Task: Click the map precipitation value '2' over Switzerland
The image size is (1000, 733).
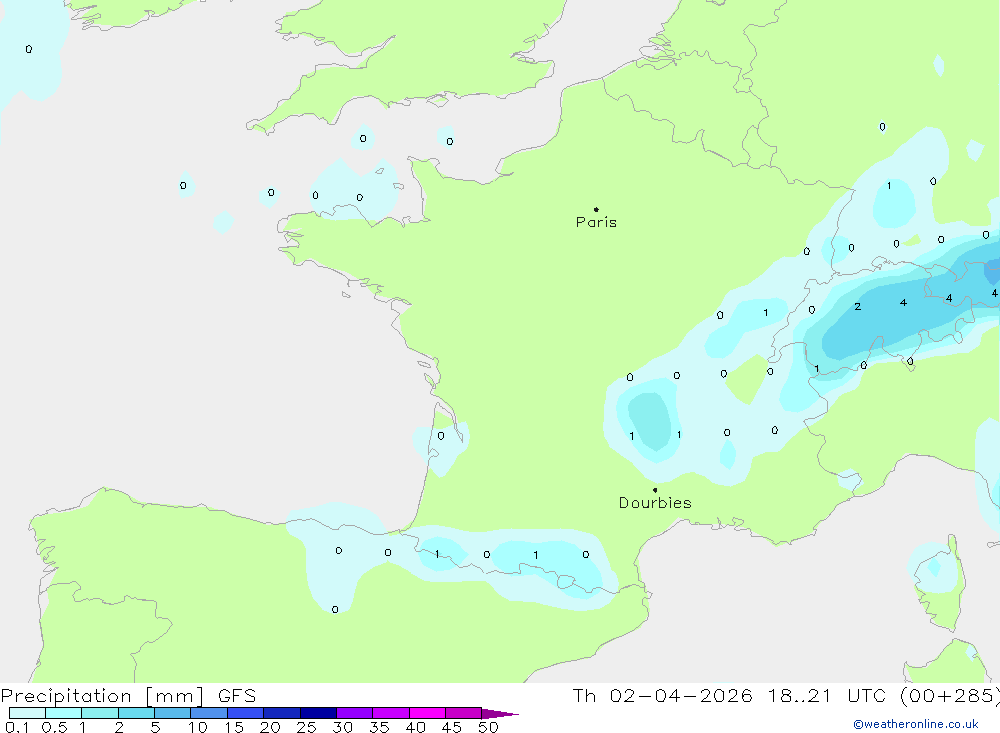Action: [858, 307]
